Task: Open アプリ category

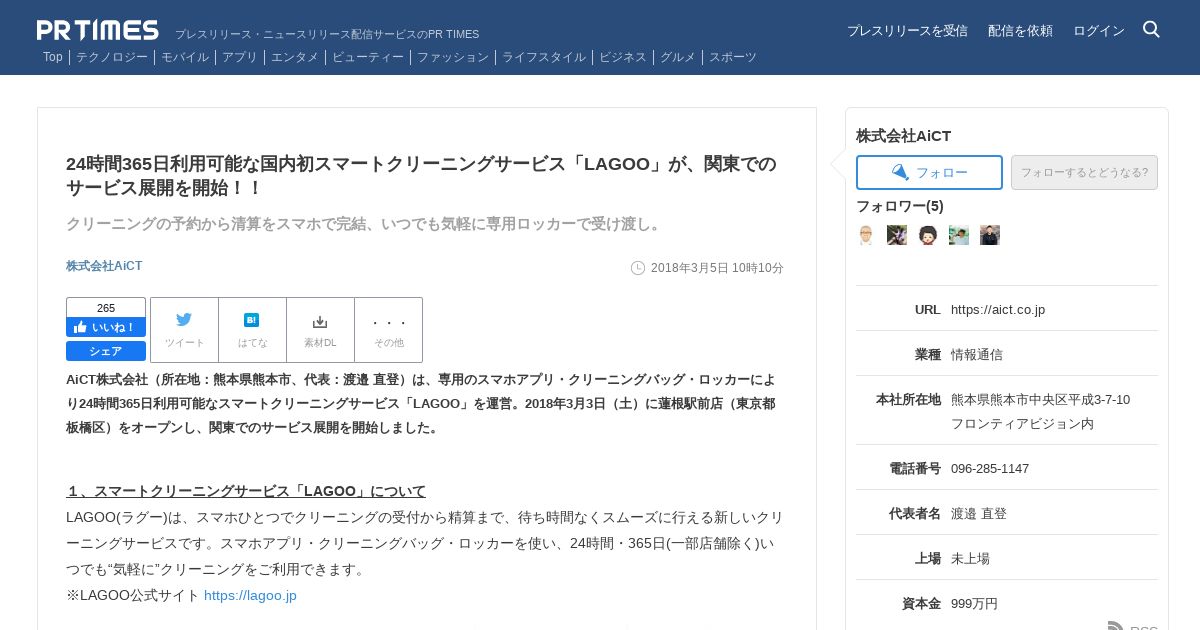Action: [240, 57]
